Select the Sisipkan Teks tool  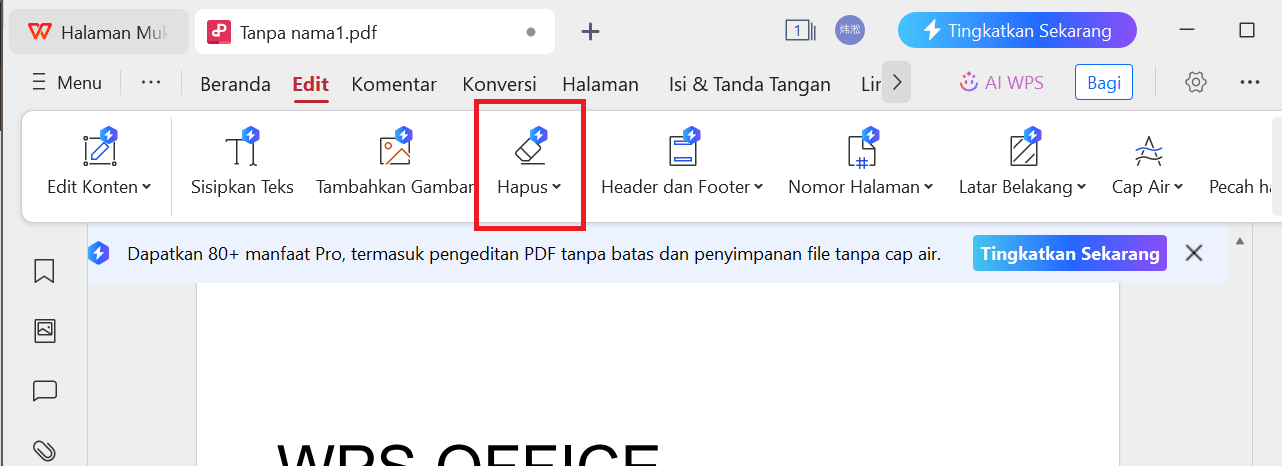tap(242, 162)
